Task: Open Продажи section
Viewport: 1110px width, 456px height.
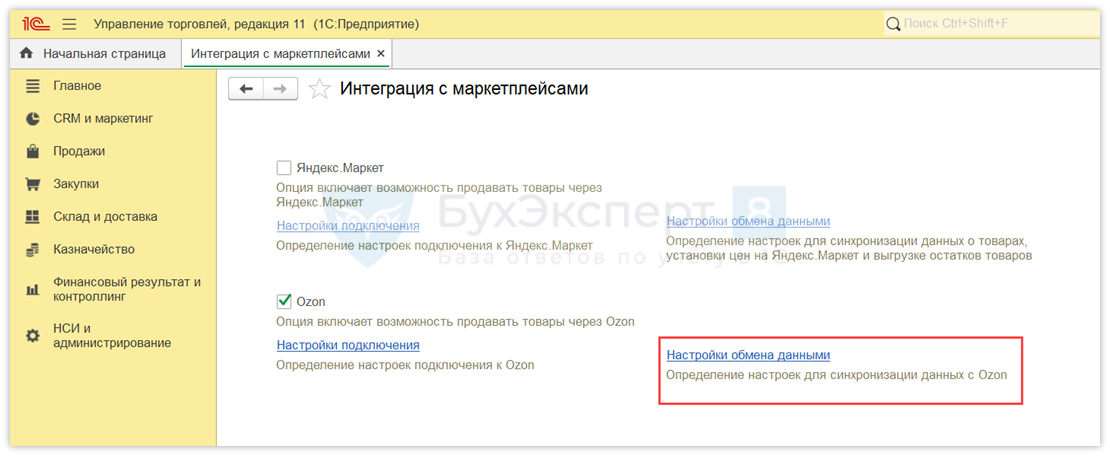Action: 79,152
